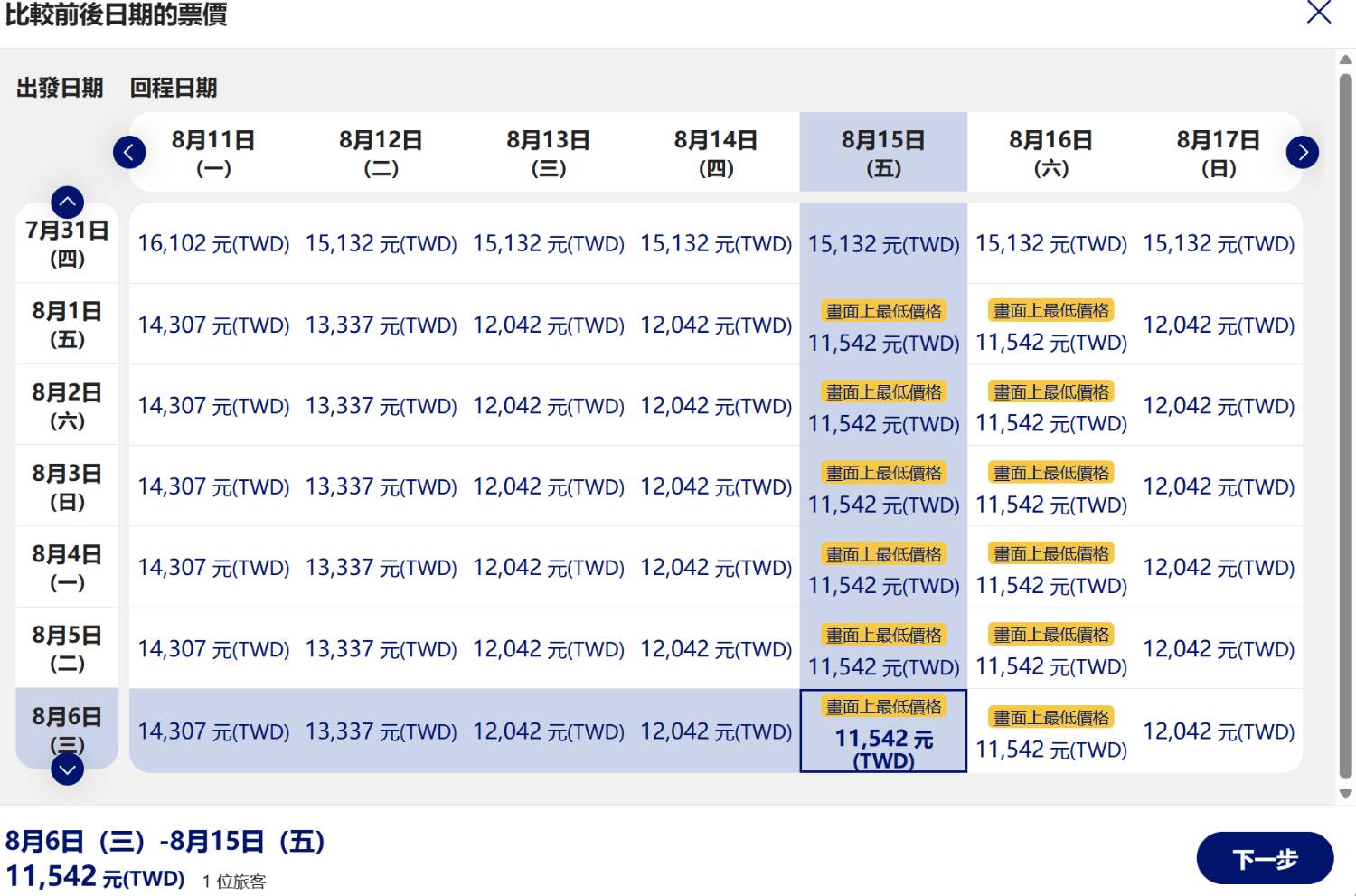Show later return dates with right arrow
Viewport: 1356px width, 896px height.
pos(1303,152)
